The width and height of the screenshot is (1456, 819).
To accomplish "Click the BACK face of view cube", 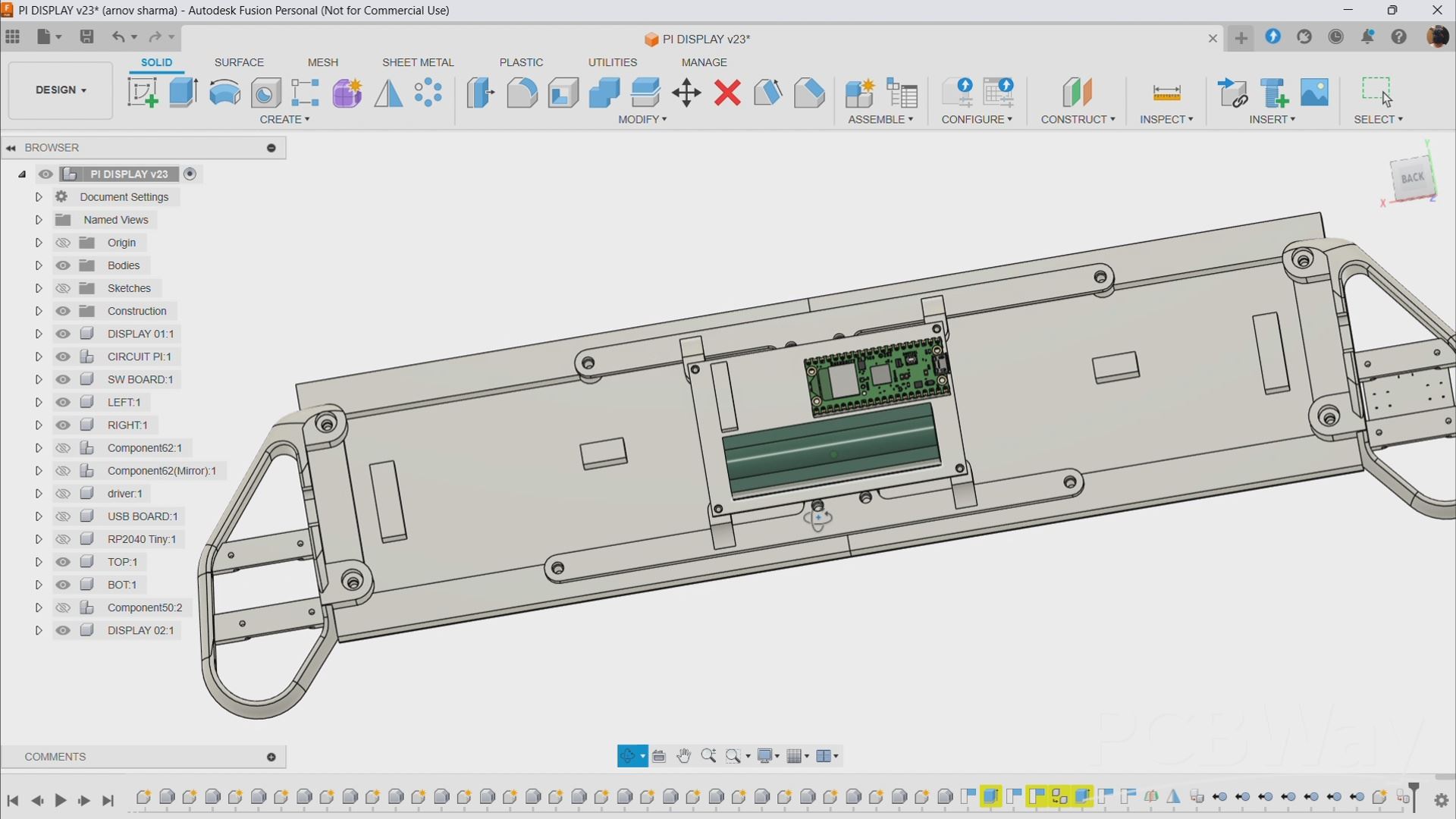I will [x=1411, y=178].
